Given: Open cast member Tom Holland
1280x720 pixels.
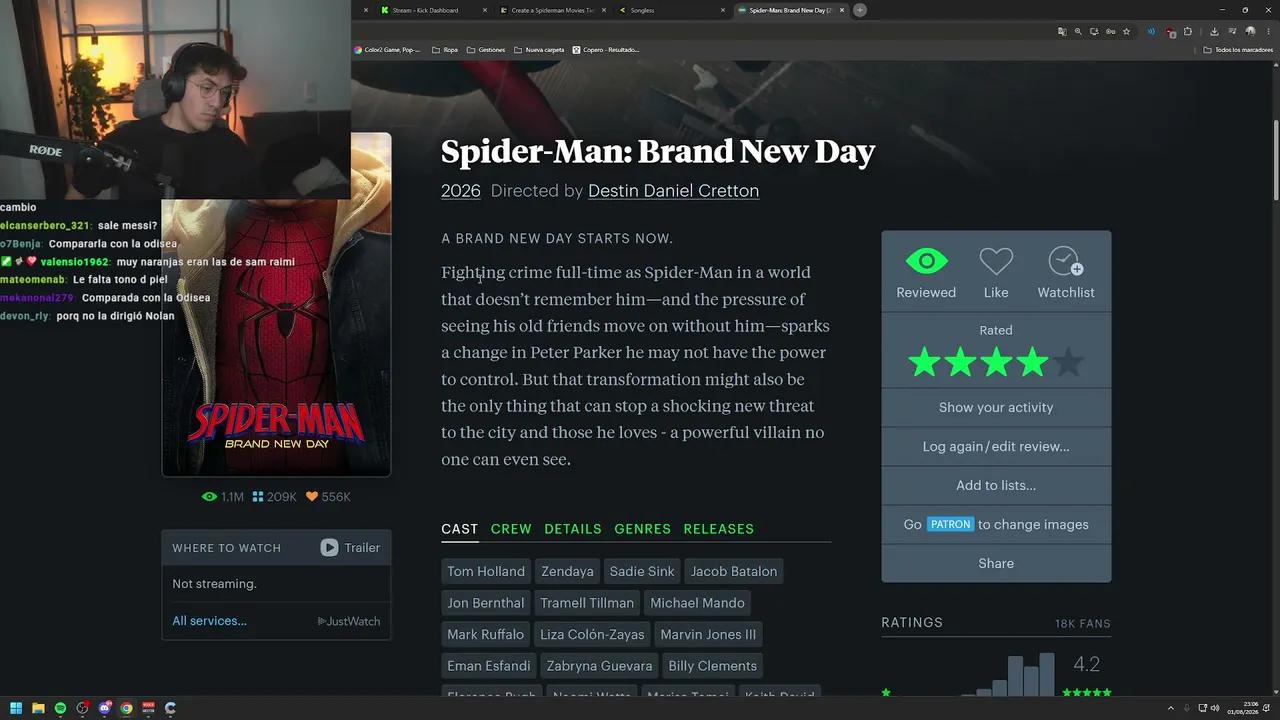Looking at the screenshot, I should tap(486, 571).
